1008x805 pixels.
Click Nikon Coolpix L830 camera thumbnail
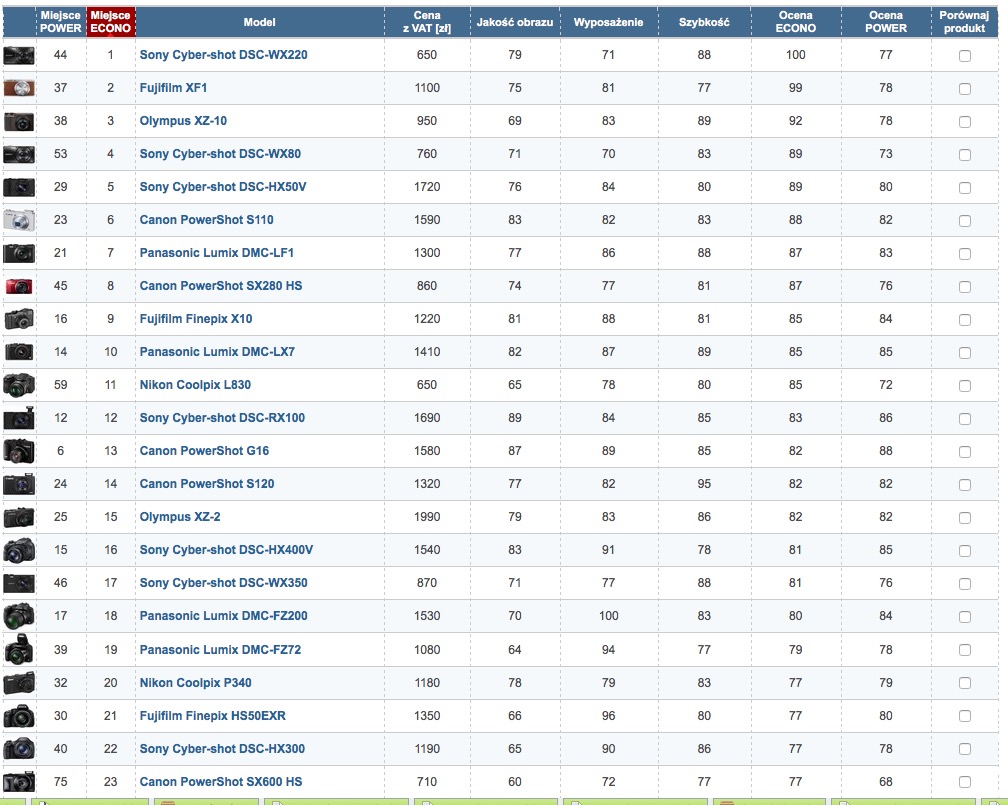click(x=19, y=384)
